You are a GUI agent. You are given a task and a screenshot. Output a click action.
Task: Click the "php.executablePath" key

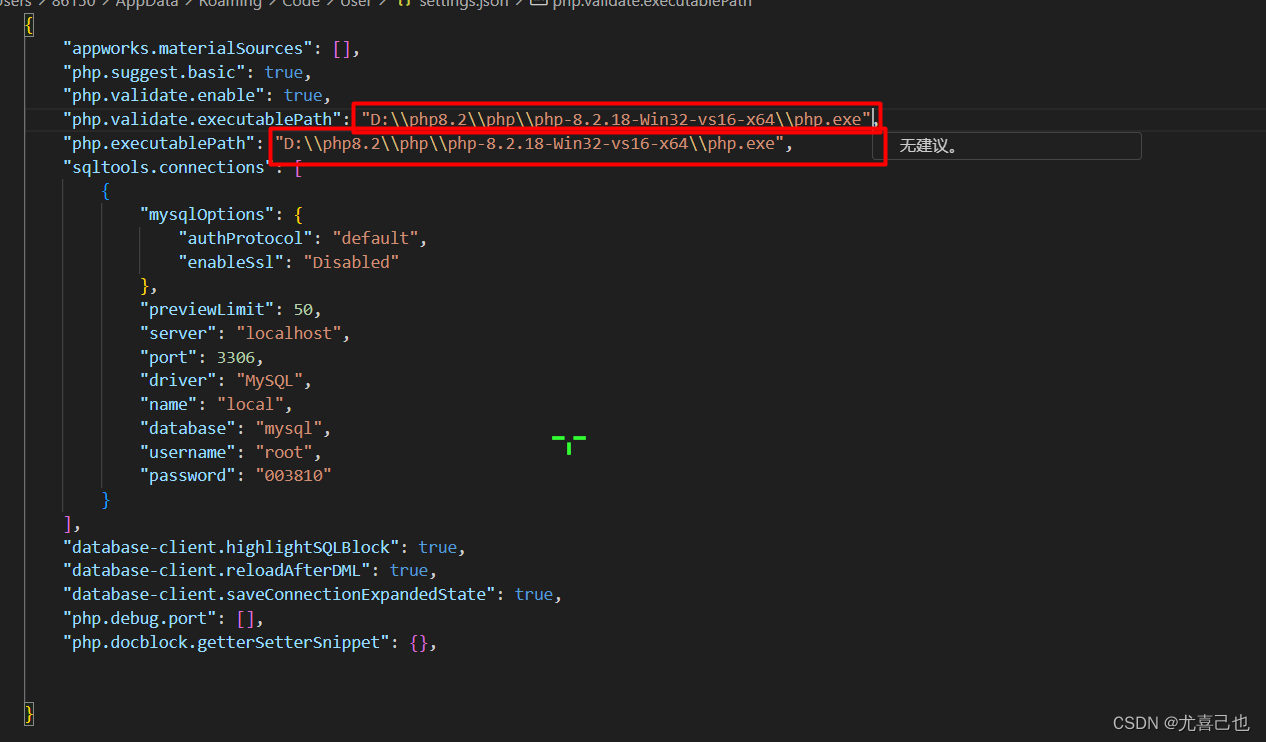[x=159, y=143]
